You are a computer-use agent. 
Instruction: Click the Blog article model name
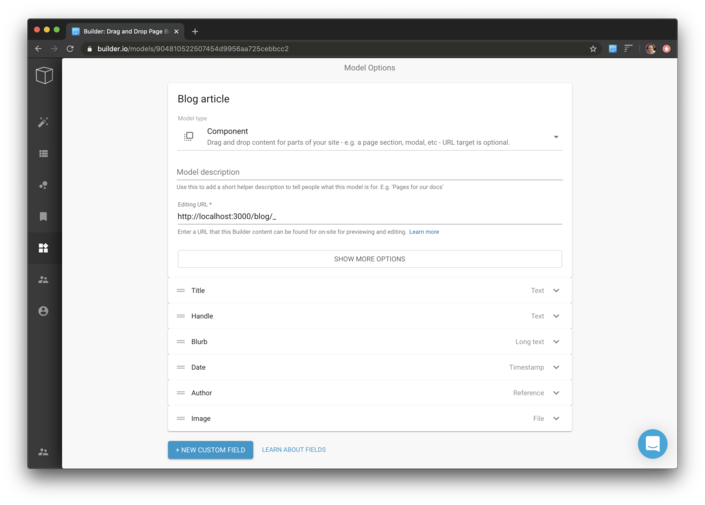[x=203, y=99]
